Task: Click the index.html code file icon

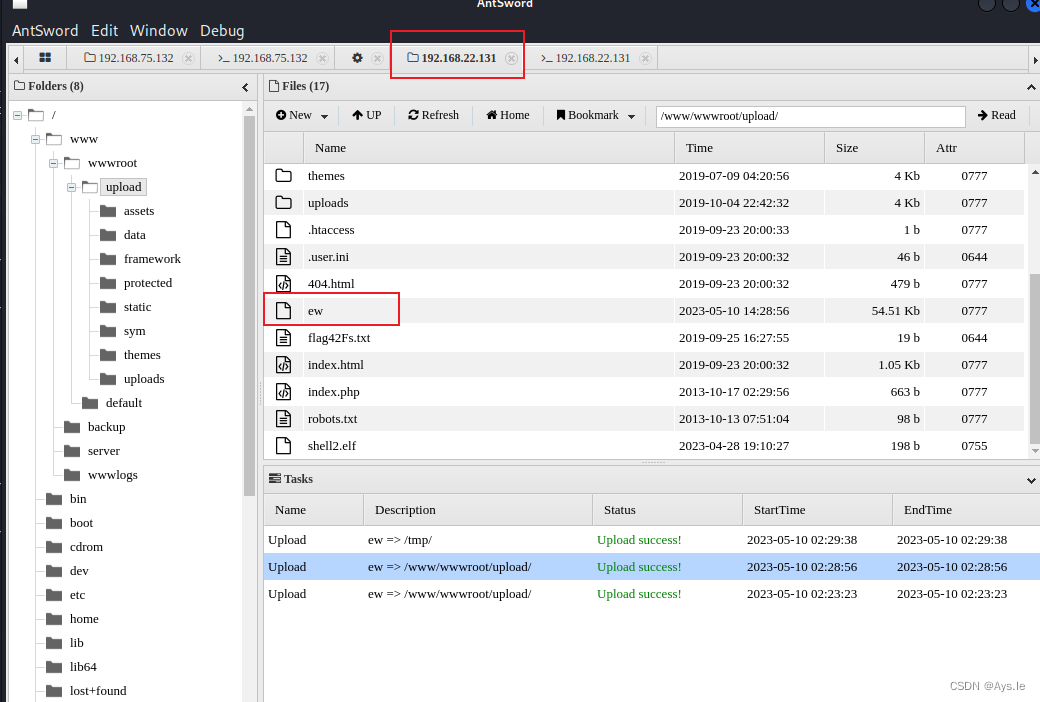Action: [x=283, y=365]
